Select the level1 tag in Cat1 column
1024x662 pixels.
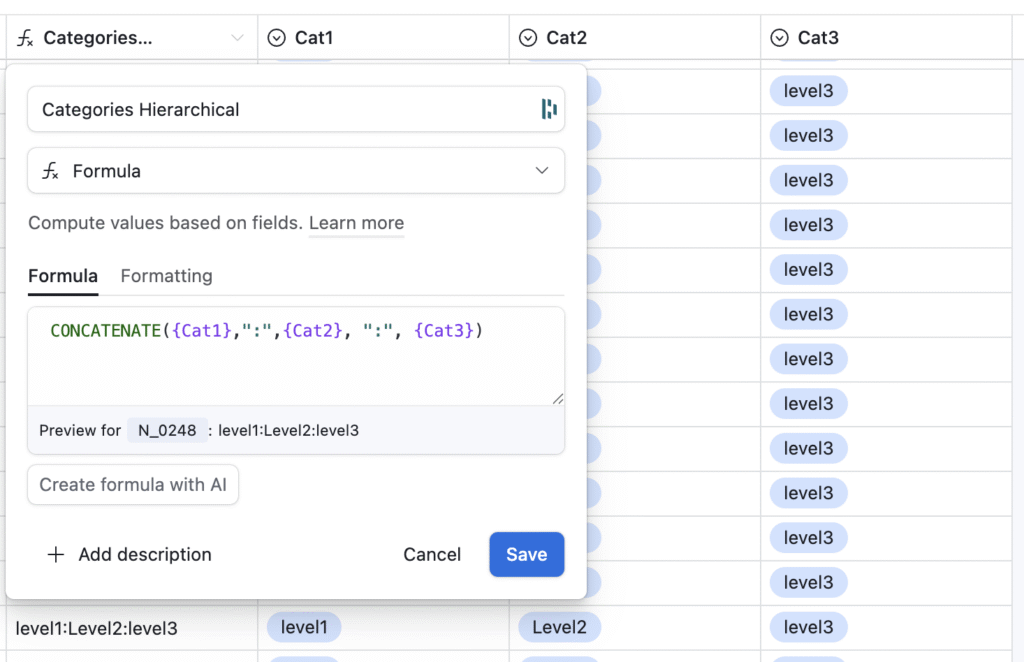(x=304, y=628)
